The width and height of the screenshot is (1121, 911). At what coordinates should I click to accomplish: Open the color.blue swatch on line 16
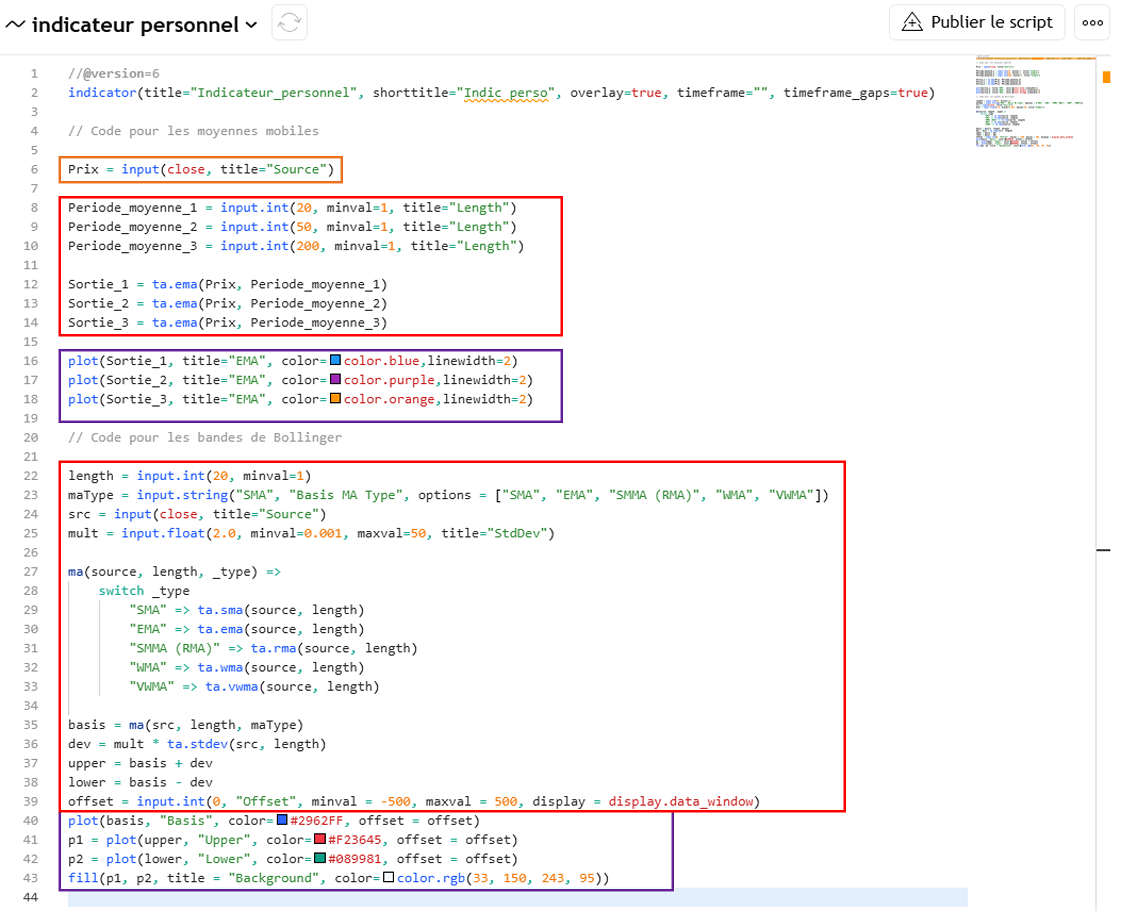[x=336, y=360]
